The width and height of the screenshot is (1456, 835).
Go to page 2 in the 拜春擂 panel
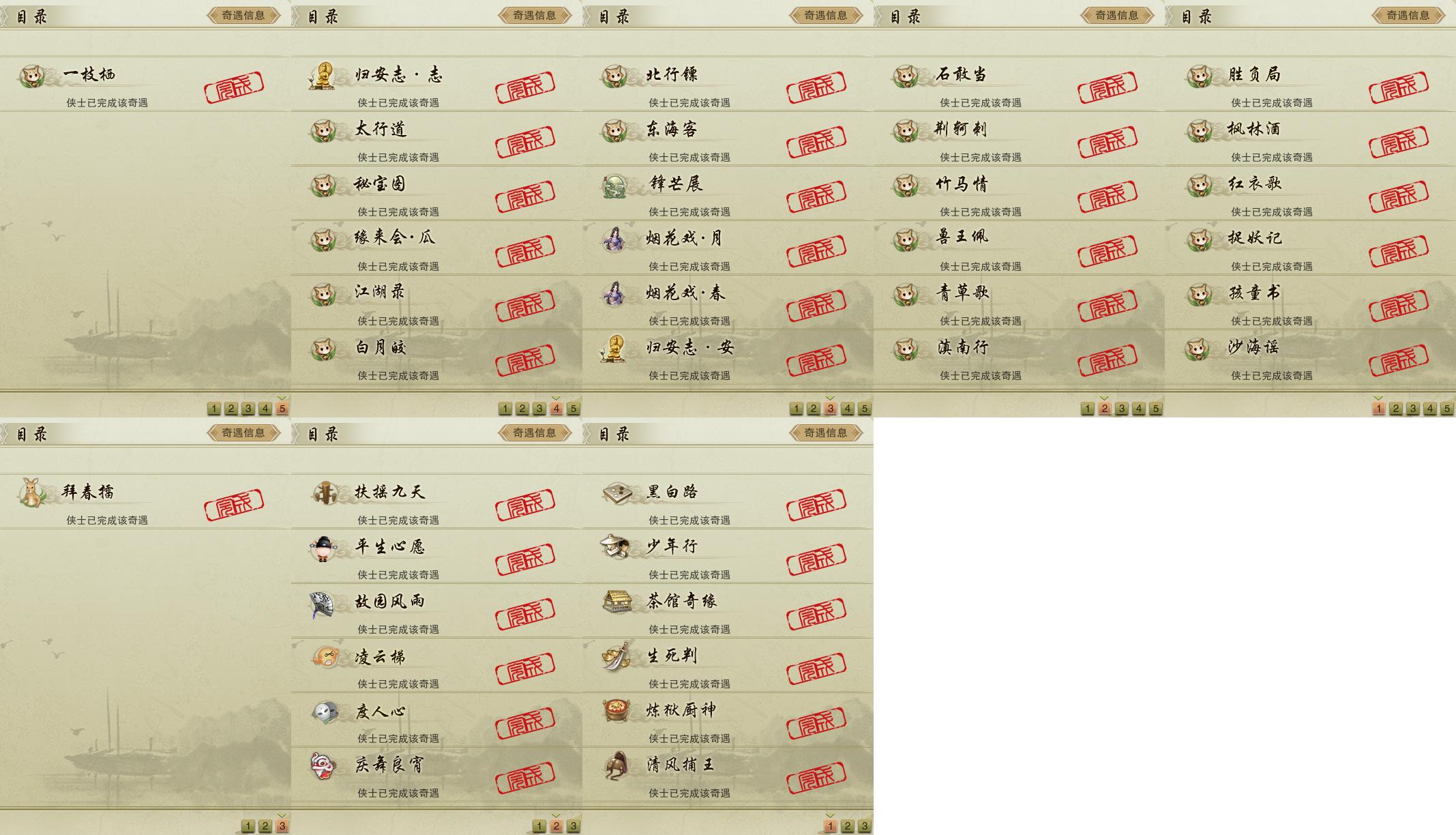point(265,826)
